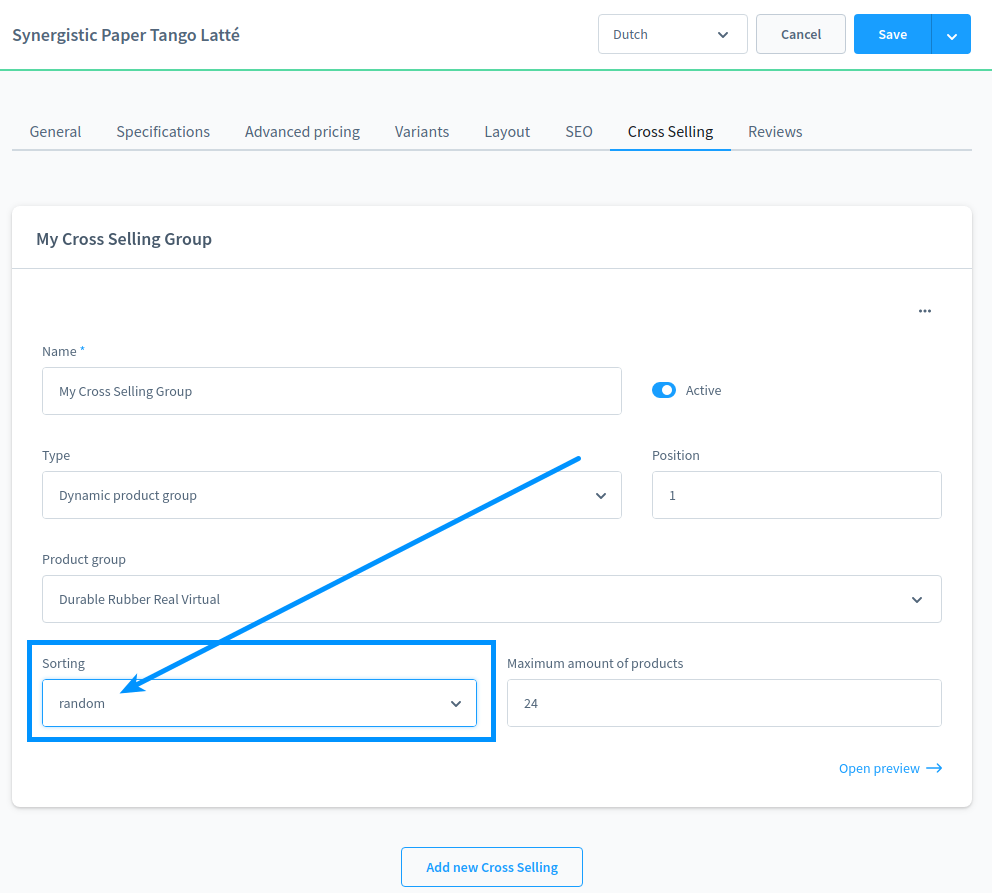
Task: Click Add new Cross Selling button
Action: tap(491, 867)
